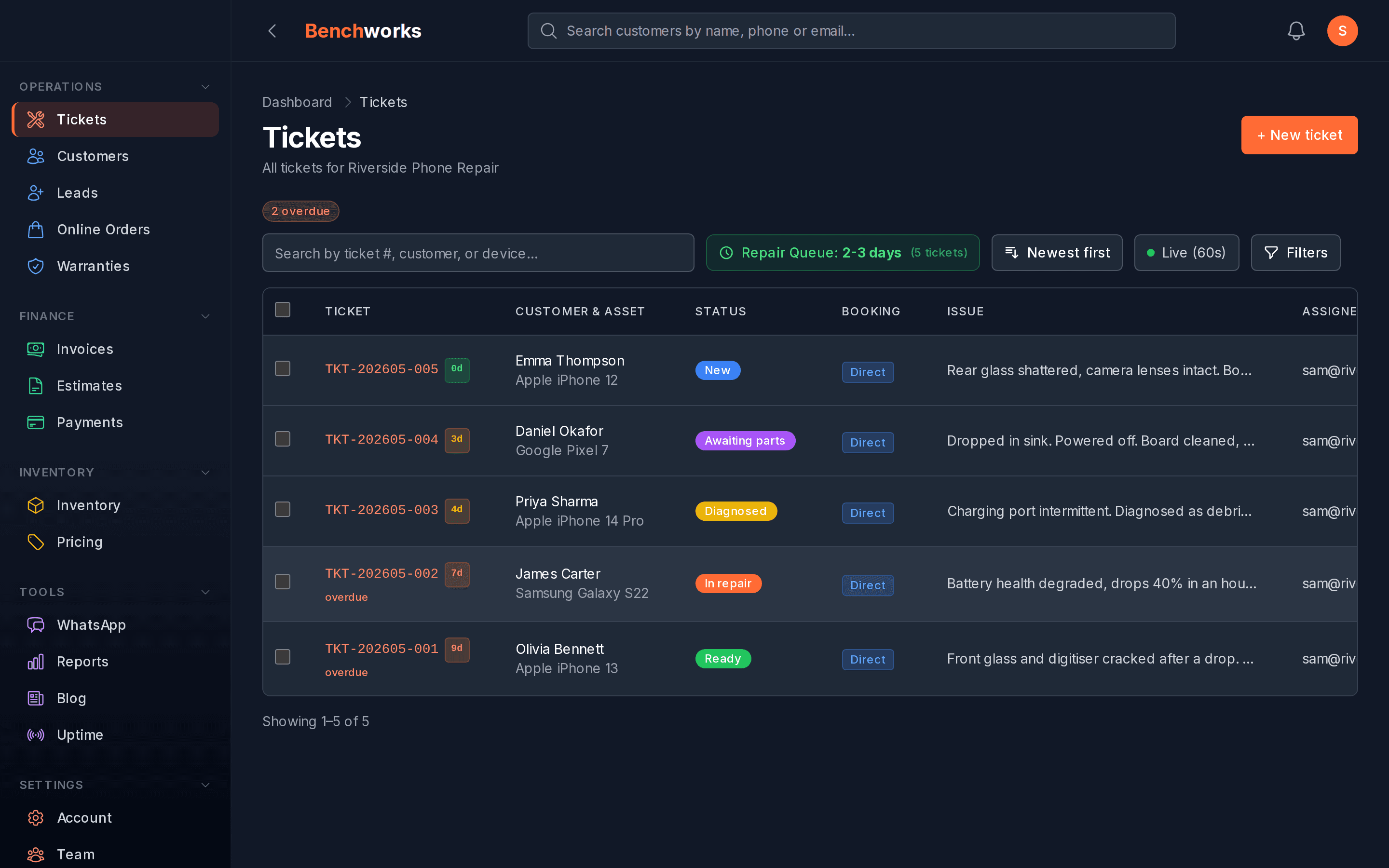The width and height of the screenshot is (1389, 868).
Task: Click the yellow Diagnosed status pill
Action: coord(736,511)
